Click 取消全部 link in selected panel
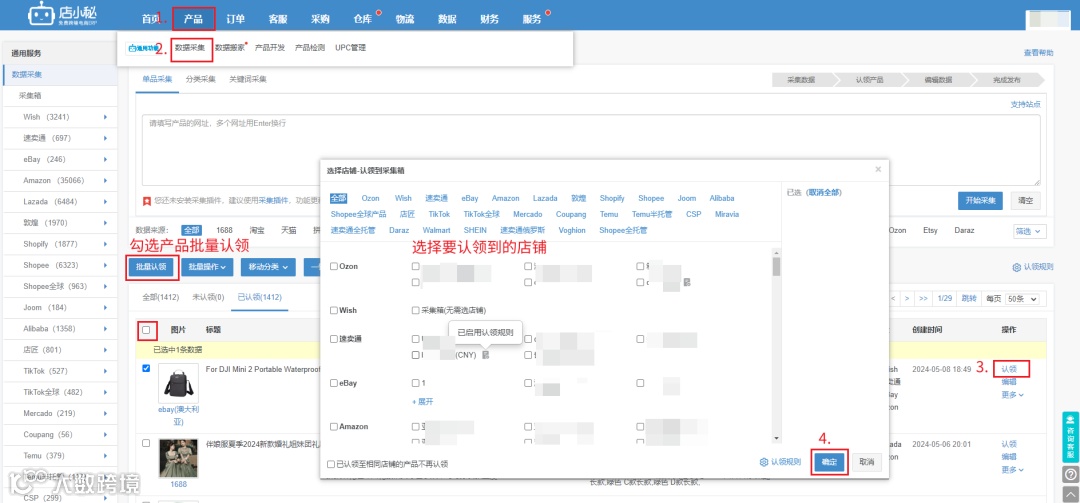The height and width of the screenshot is (503, 1080). pos(824,193)
